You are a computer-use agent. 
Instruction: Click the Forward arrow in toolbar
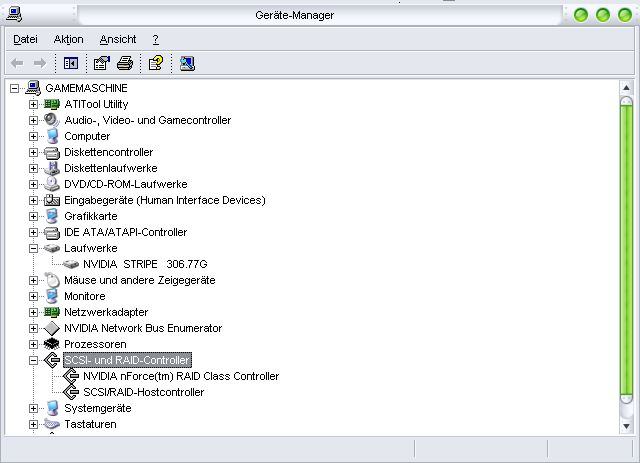pyautogui.click(x=40, y=63)
